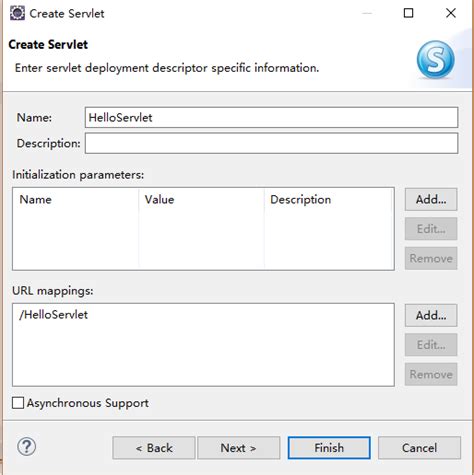The image size is (474, 475).
Task: Click Edit for initialization parameters
Action: pos(431,229)
